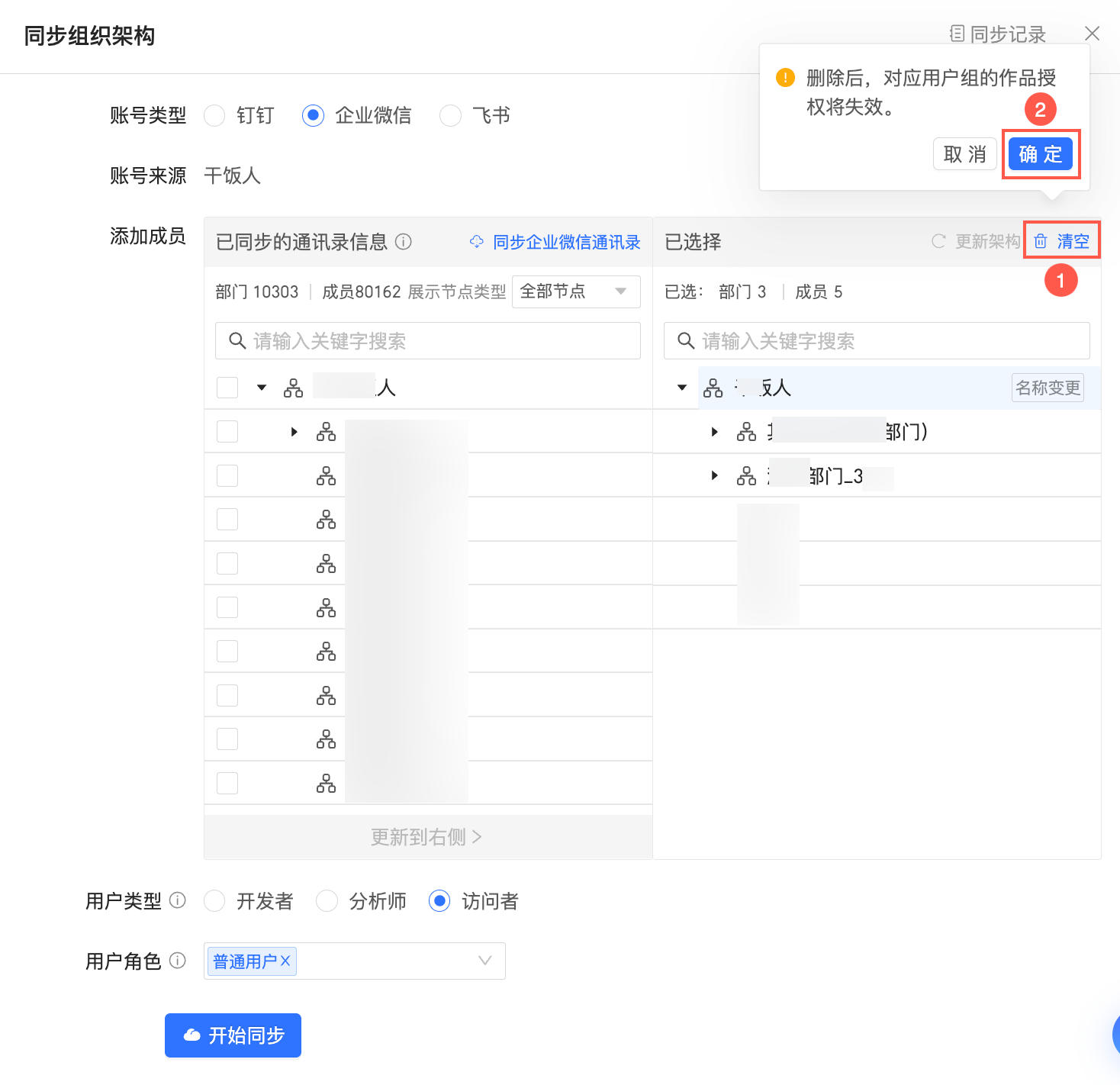Click the info icon beside 用户类型
The width and height of the screenshot is (1120, 1085).
tap(178, 900)
